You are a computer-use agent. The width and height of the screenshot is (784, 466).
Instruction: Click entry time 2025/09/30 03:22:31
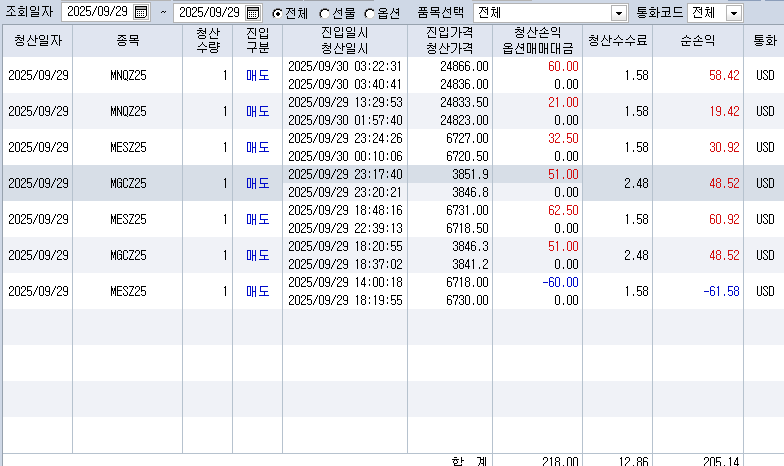coord(345,66)
